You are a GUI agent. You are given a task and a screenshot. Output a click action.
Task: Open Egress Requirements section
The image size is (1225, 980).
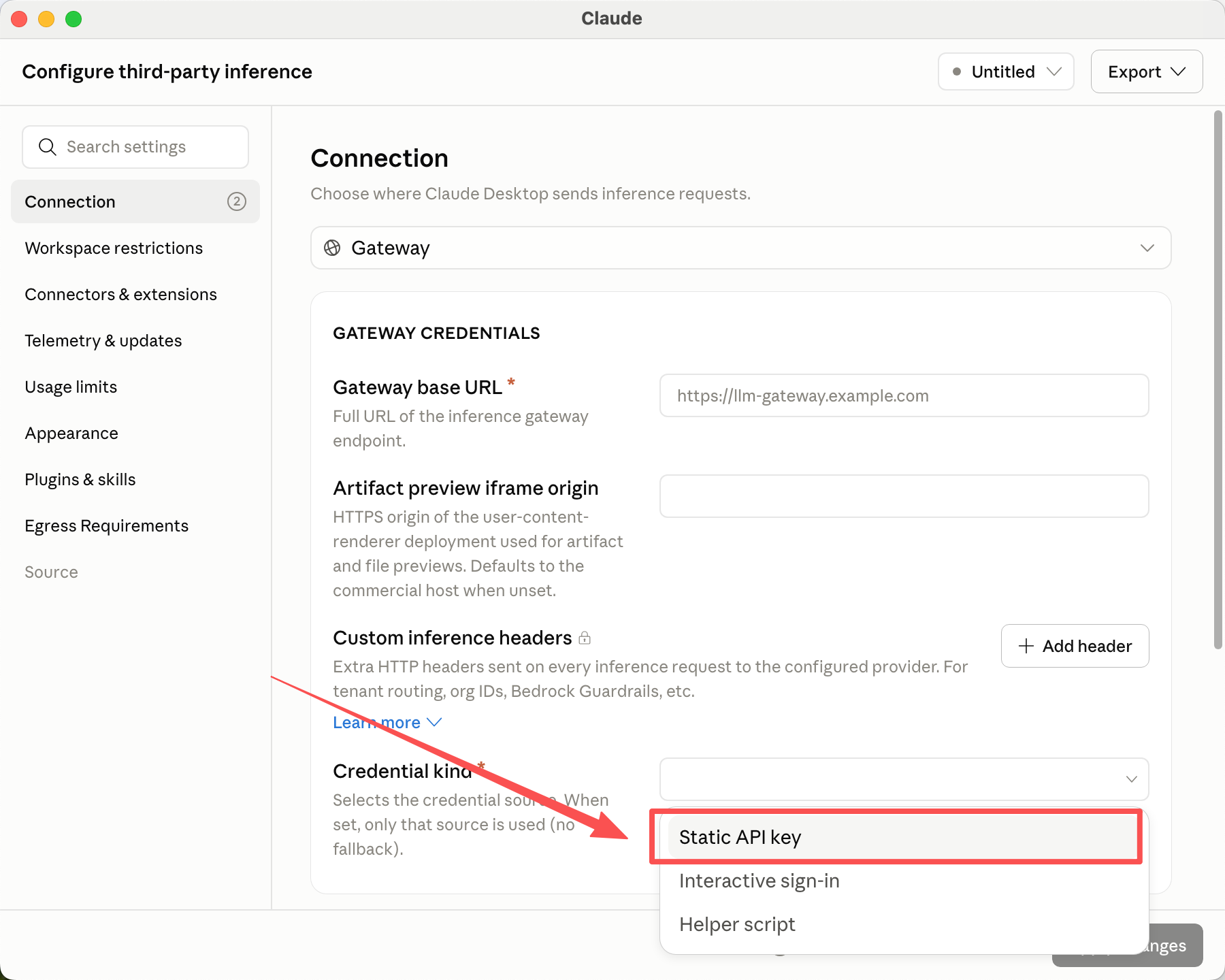[x=135, y=525]
